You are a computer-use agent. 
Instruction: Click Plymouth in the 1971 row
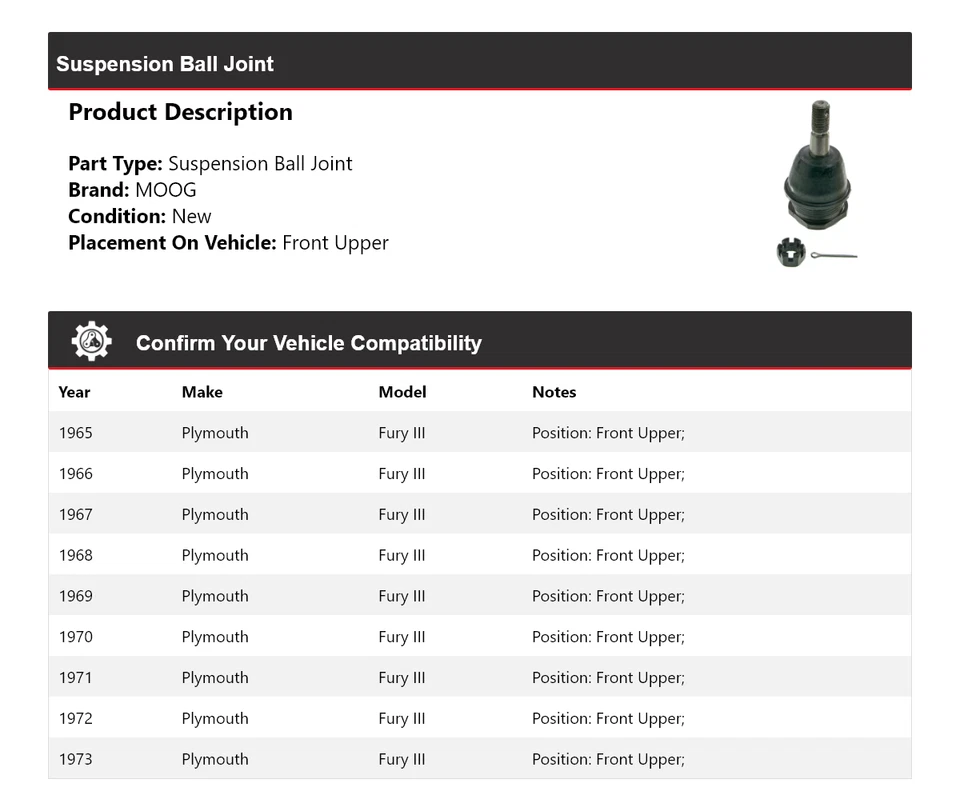[215, 678]
